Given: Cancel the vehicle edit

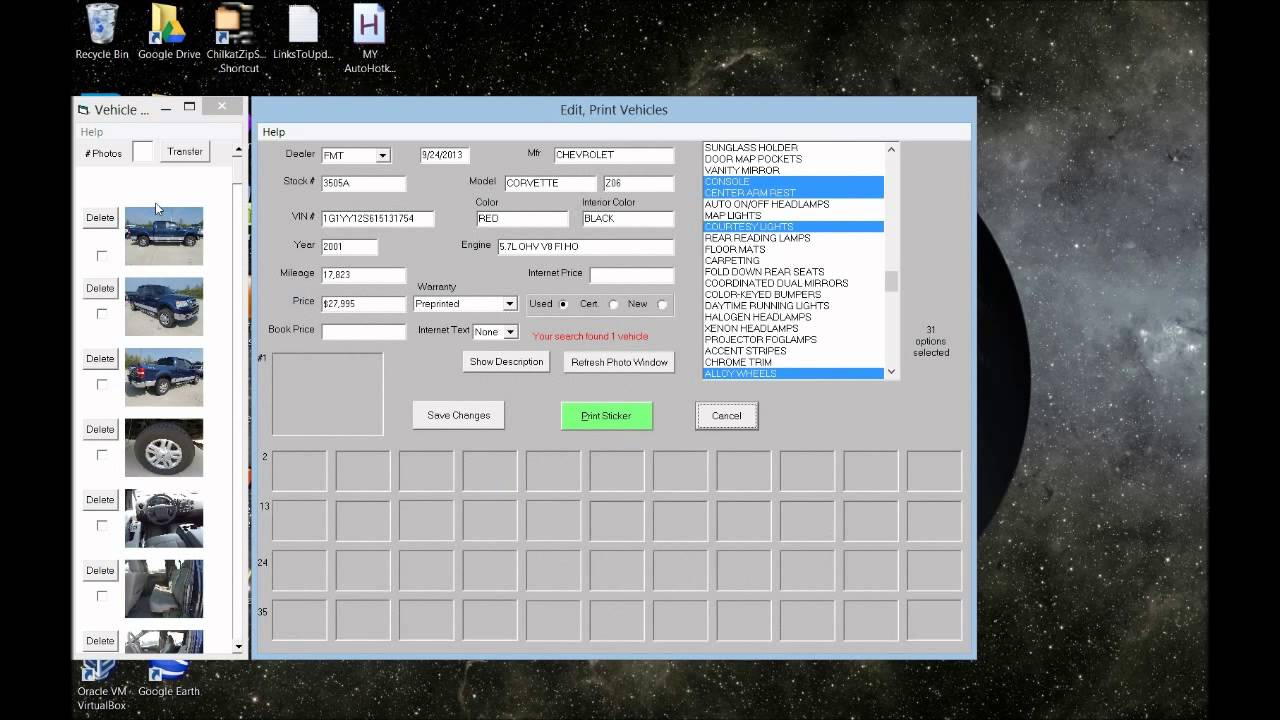Looking at the screenshot, I should pyautogui.click(x=727, y=415).
